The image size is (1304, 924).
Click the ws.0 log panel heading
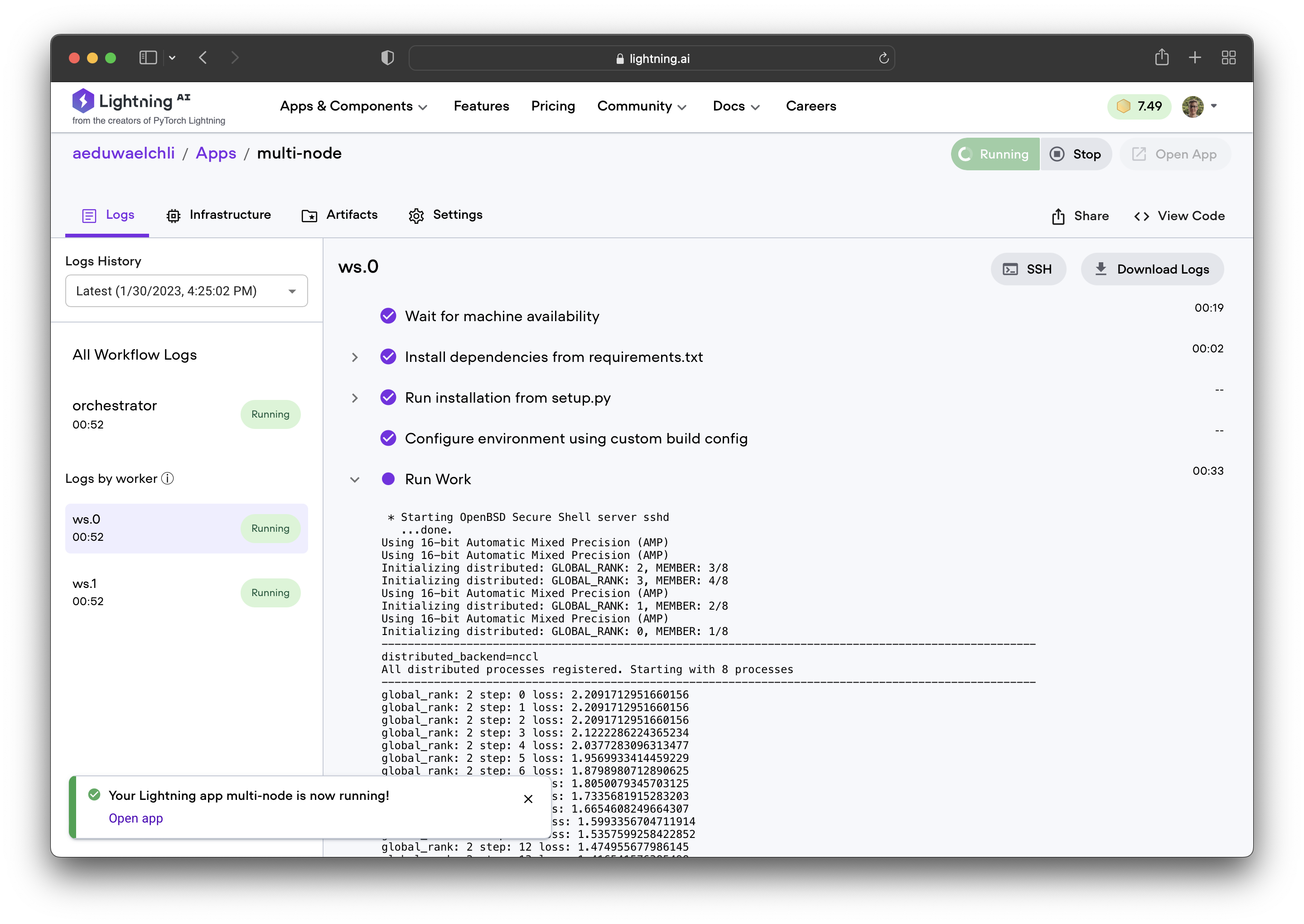[358, 267]
